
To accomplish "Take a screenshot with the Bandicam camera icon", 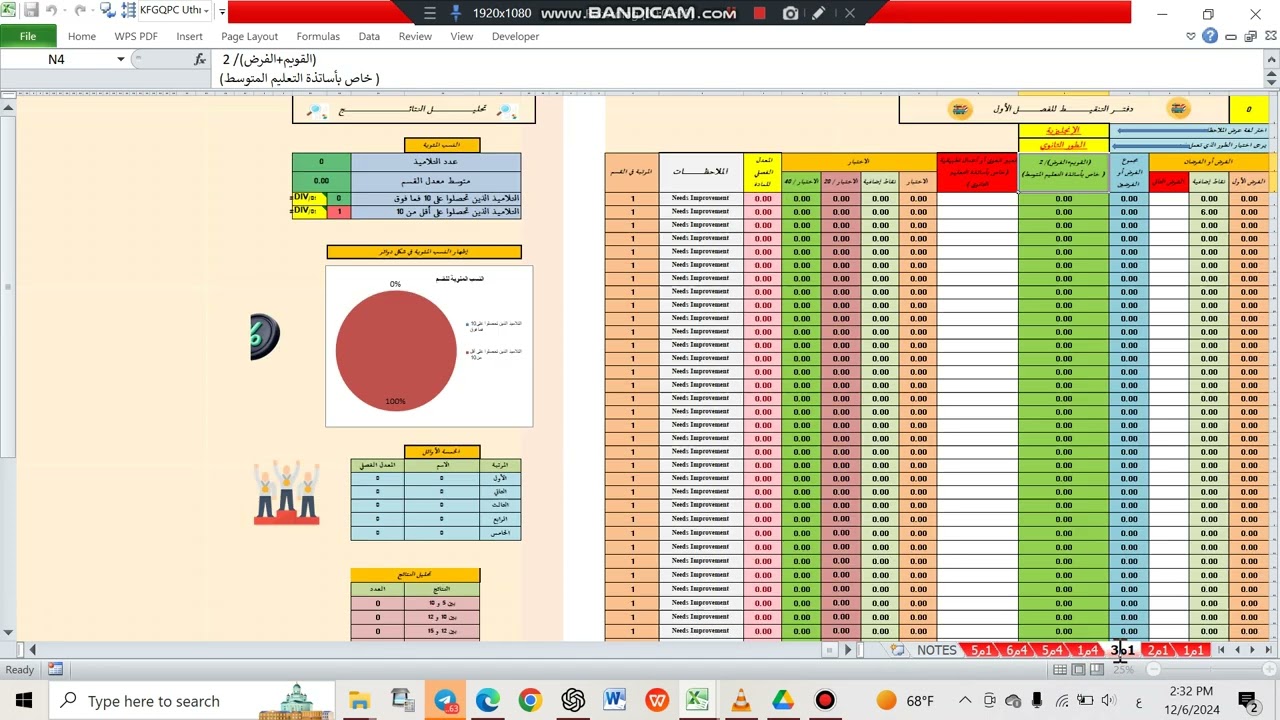I will [x=790, y=13].
